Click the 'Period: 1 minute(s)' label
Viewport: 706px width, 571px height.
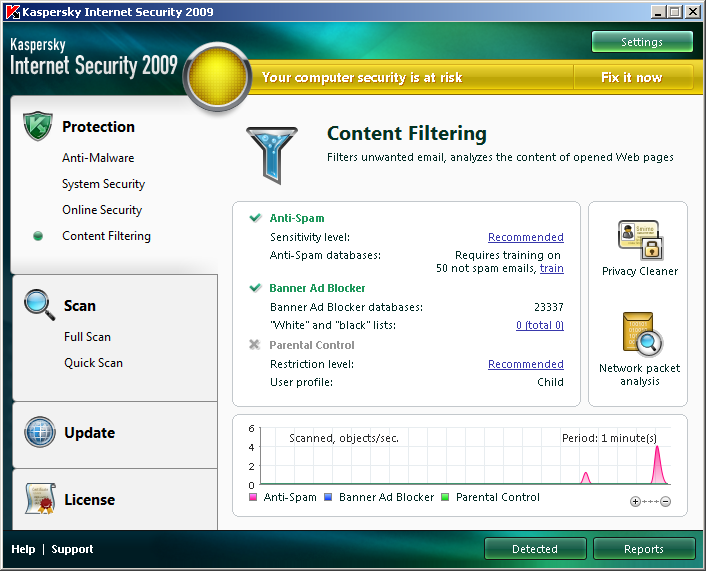pyautogui.click(x=609, y=438)
